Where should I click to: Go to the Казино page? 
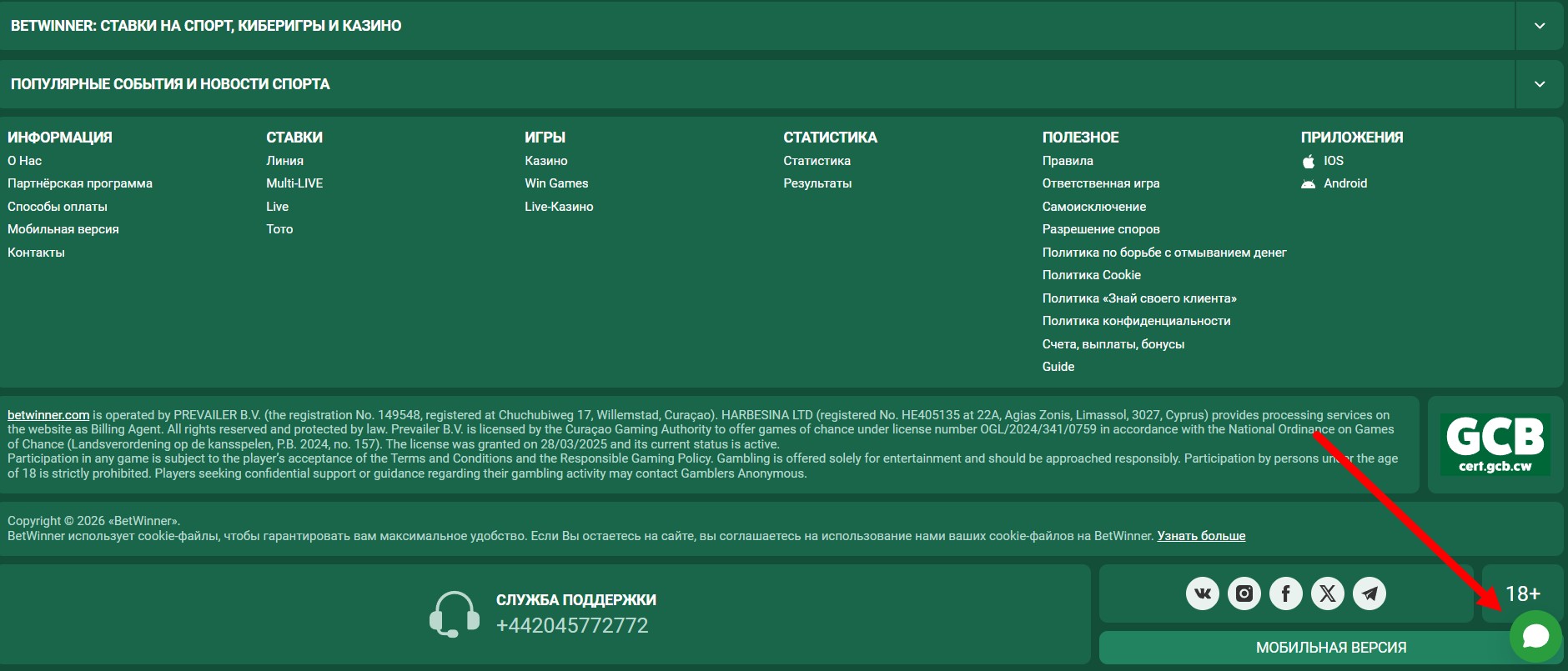coord(545,161)
